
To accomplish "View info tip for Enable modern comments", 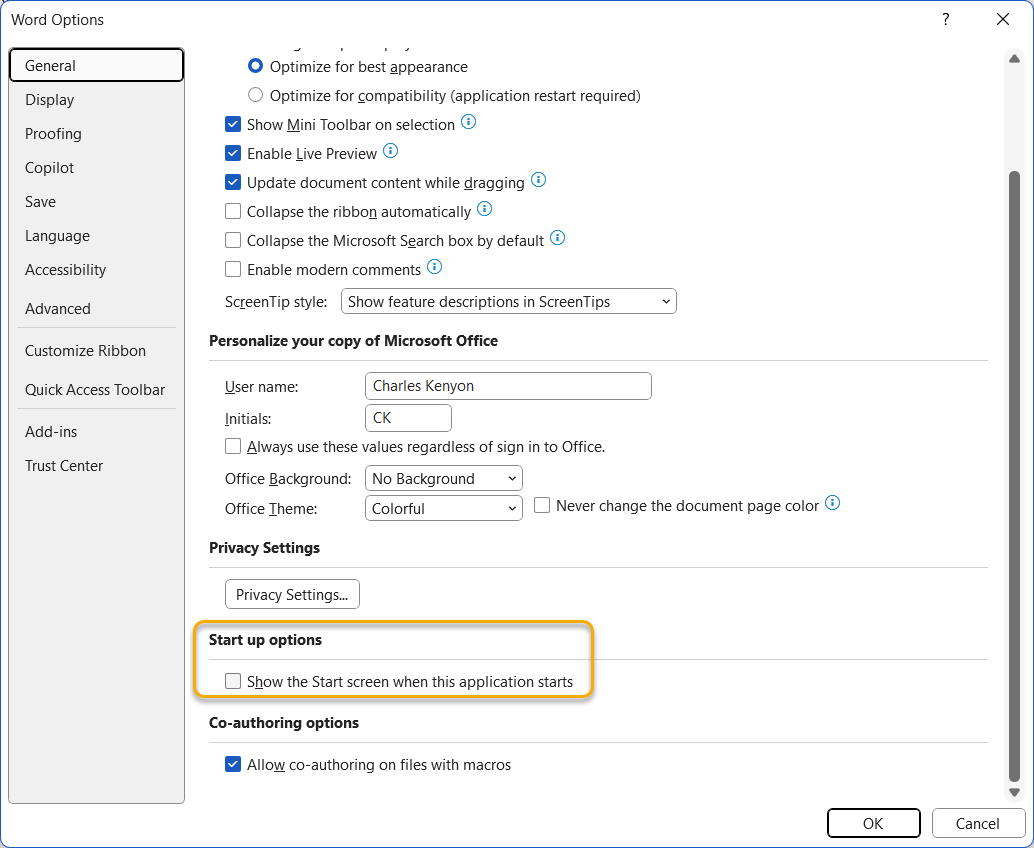I will (x=435, y=267).
